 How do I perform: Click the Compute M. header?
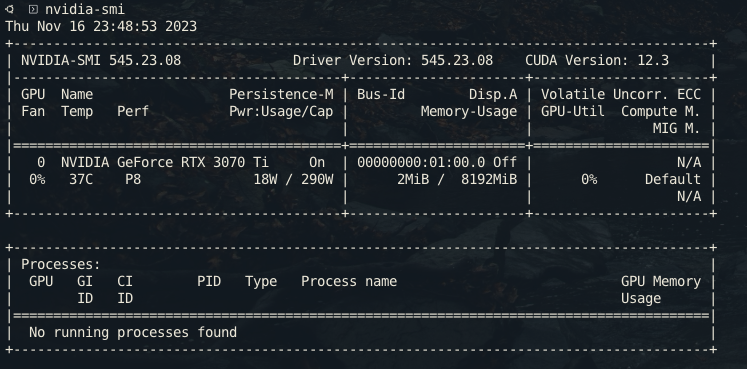click(661, 112)
